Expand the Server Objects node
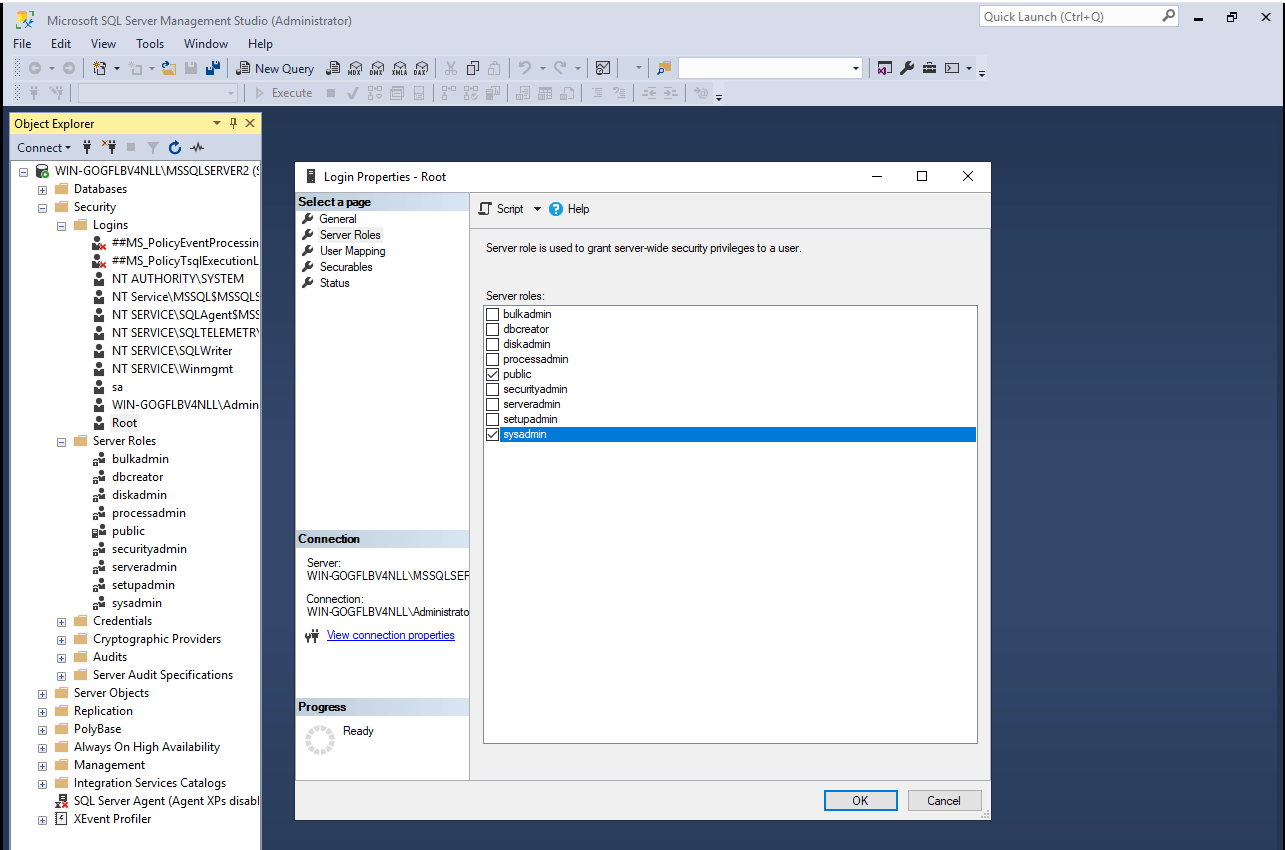The height and width of the screenshot is (850, 1285). tap(42, 693)
